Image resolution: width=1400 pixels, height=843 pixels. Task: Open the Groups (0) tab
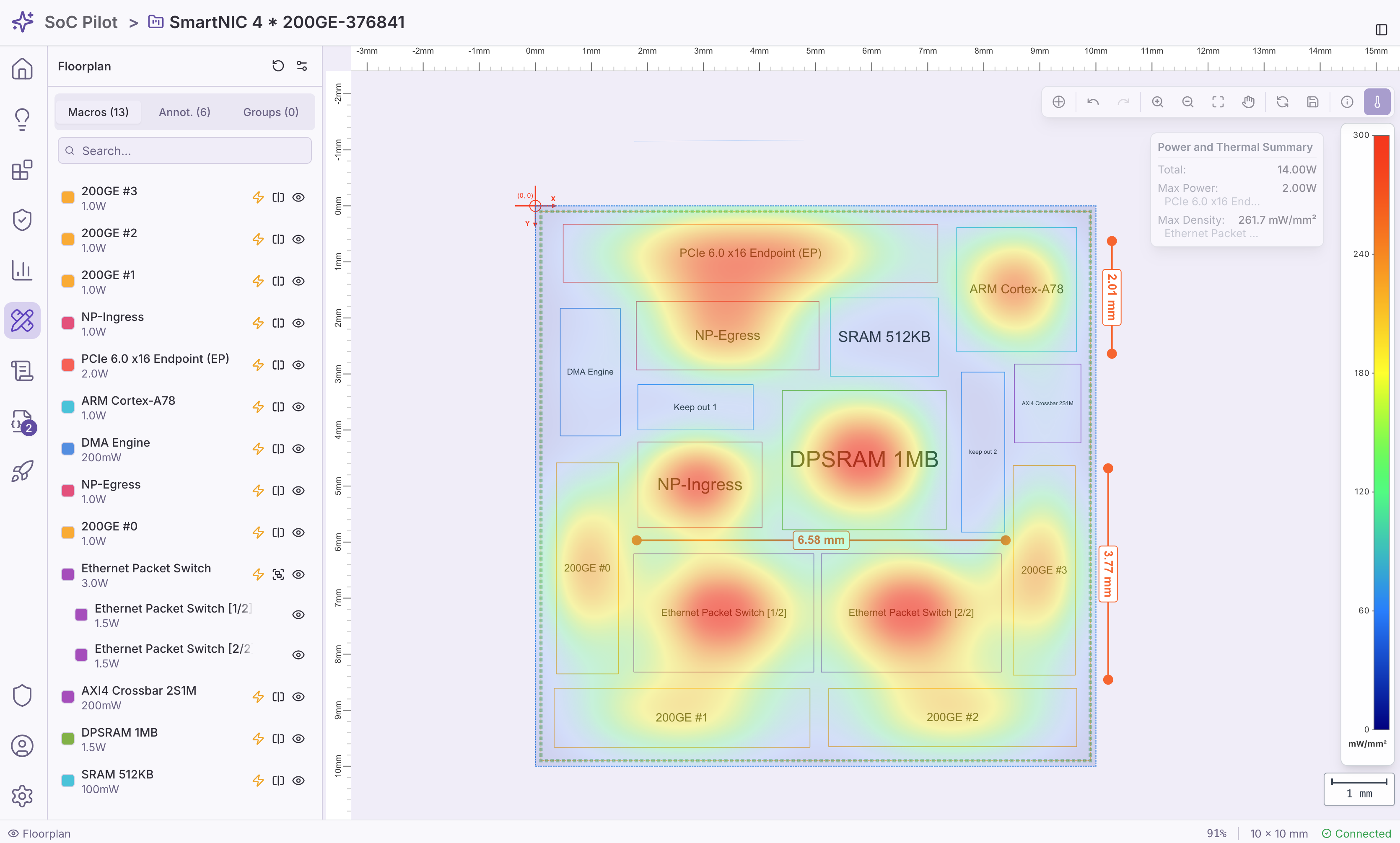click(270, 111)
